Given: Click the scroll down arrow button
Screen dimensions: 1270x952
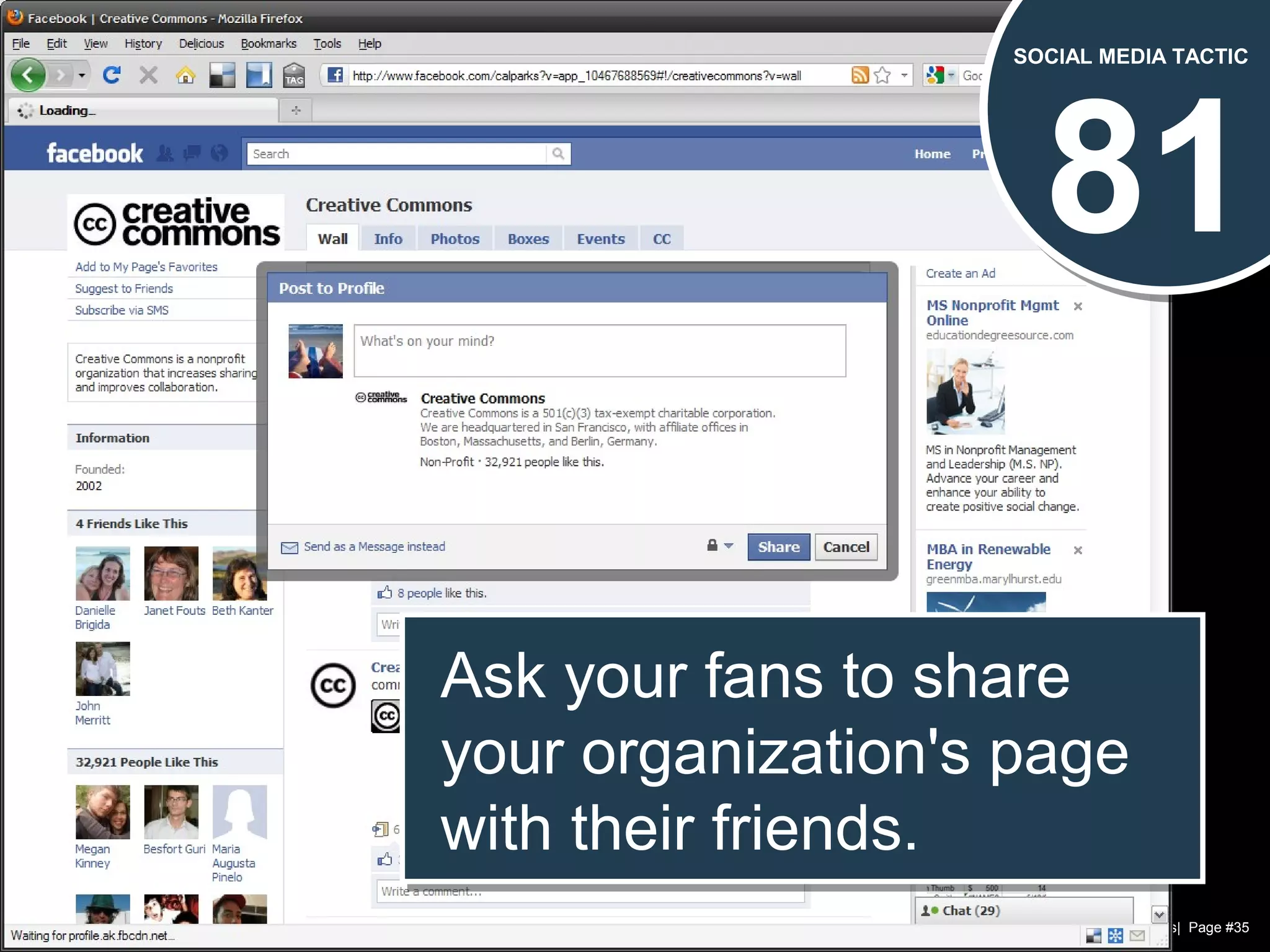Looking at the screenshot, I should coord(1159,914).
